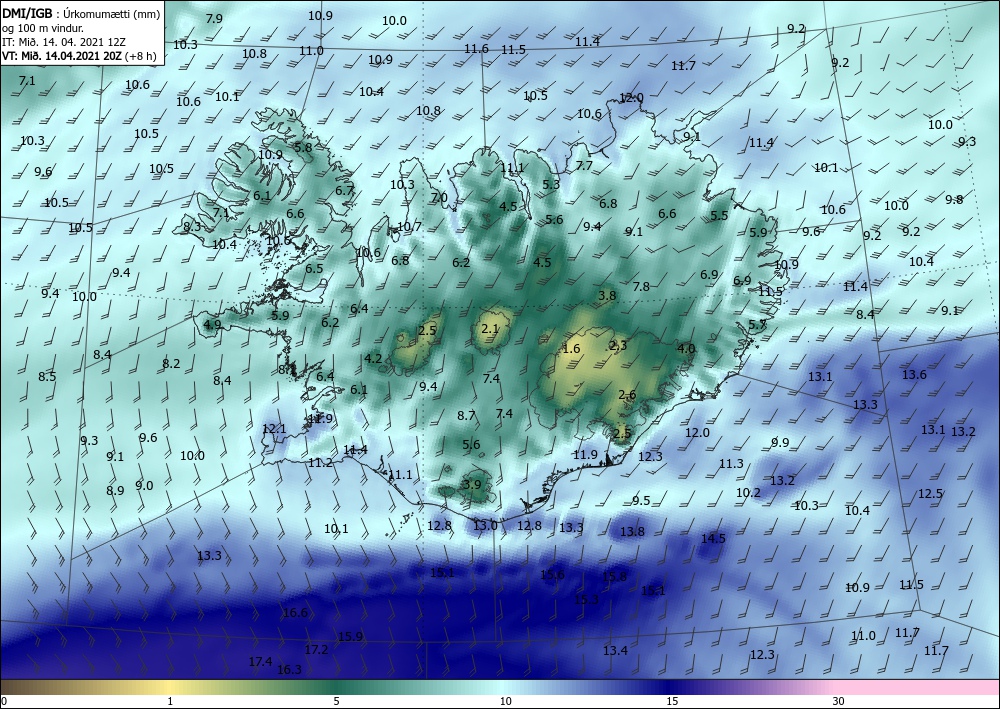Click the map value 13.0
Screen dimensions: 1000x709
485,525
